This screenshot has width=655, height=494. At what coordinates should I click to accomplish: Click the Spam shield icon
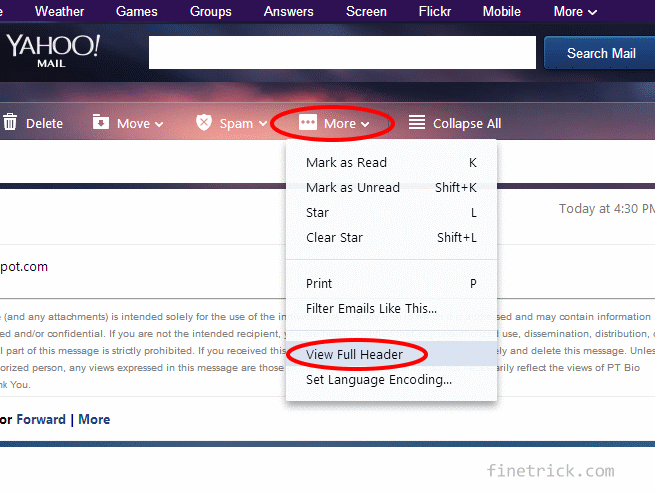(204, 122)
